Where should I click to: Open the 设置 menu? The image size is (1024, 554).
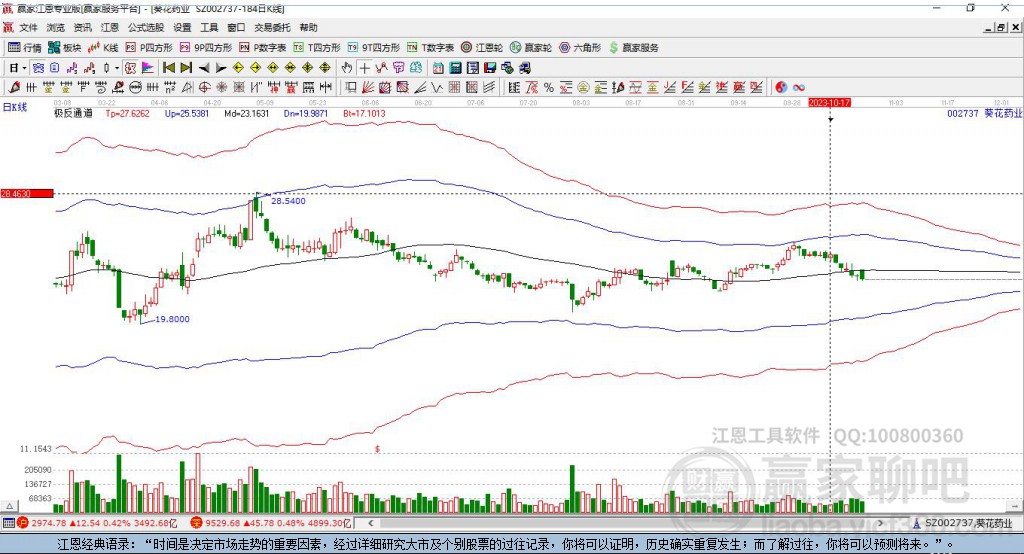[x=182, y=27]
